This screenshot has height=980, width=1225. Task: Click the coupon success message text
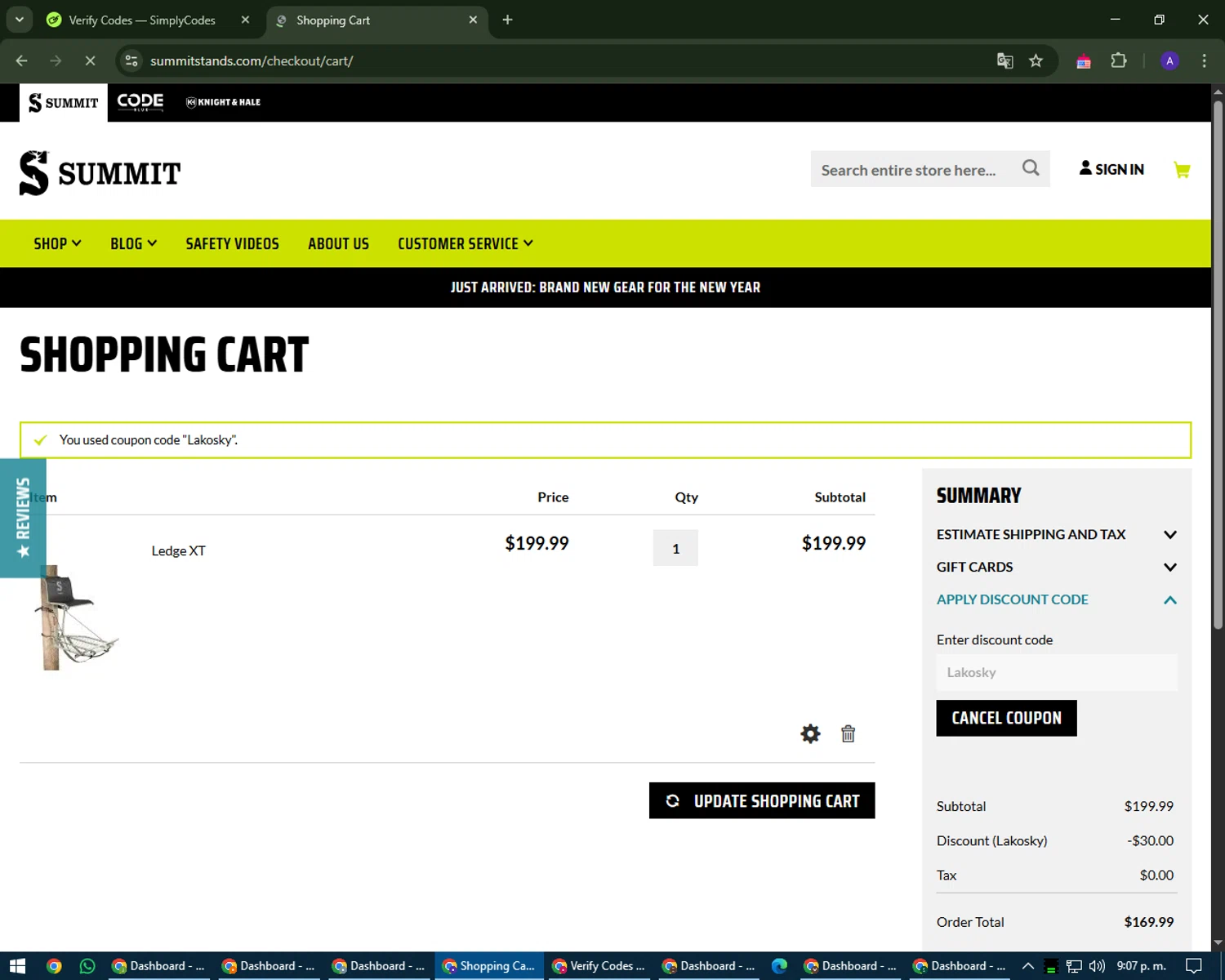pyautogui.click(x=149, y=440)
